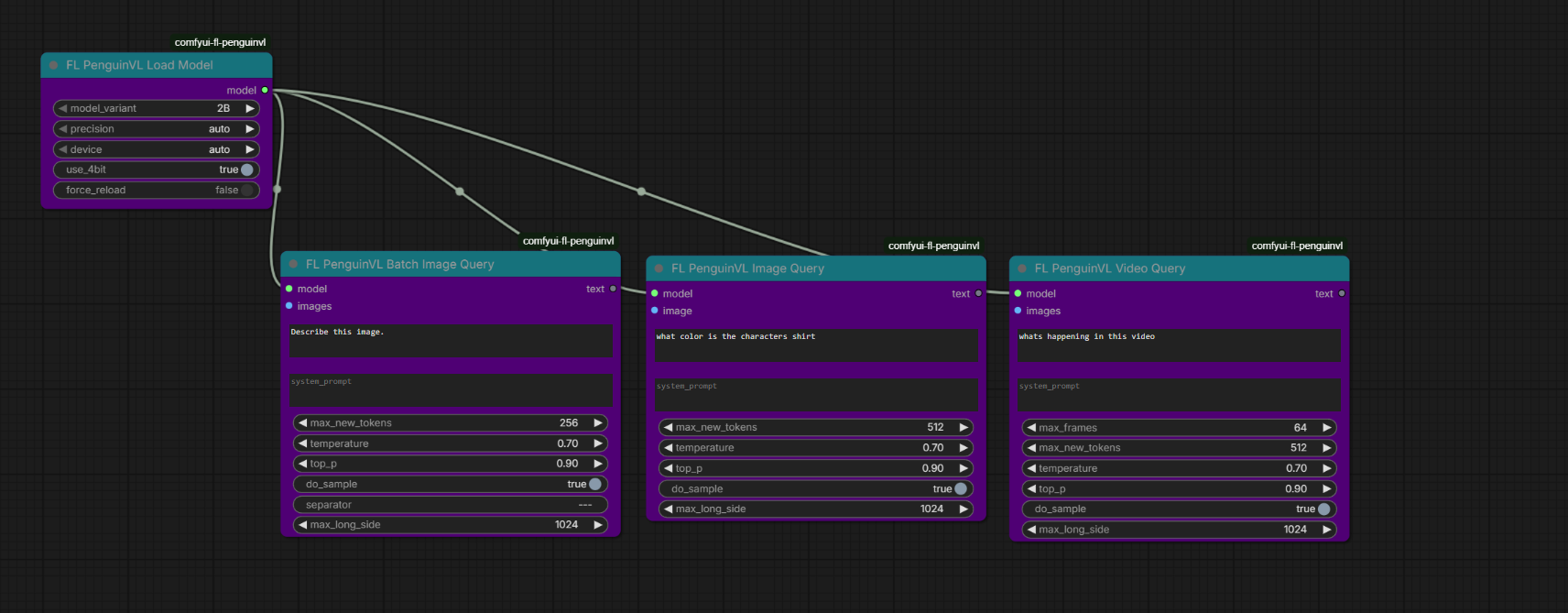Decrease temperature in Image Query node
The height and width of the screenshot is (613, 1568).
point(669,448)
